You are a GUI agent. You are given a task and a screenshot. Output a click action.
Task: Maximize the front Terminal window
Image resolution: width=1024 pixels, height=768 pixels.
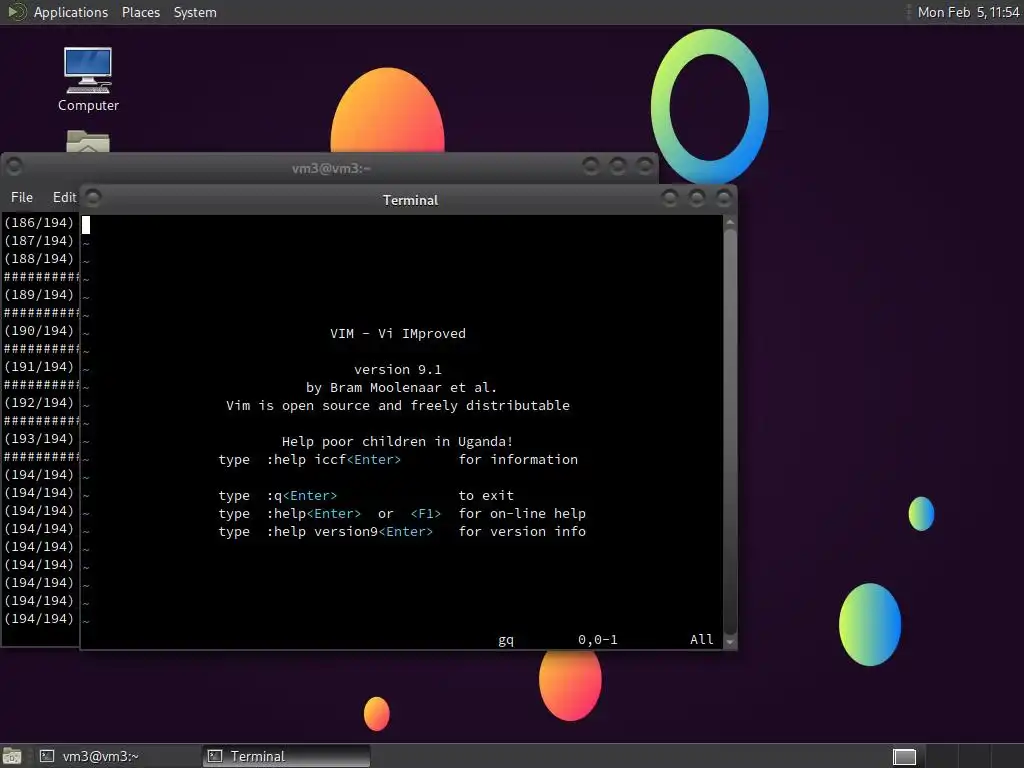click(x=697, y=197)
